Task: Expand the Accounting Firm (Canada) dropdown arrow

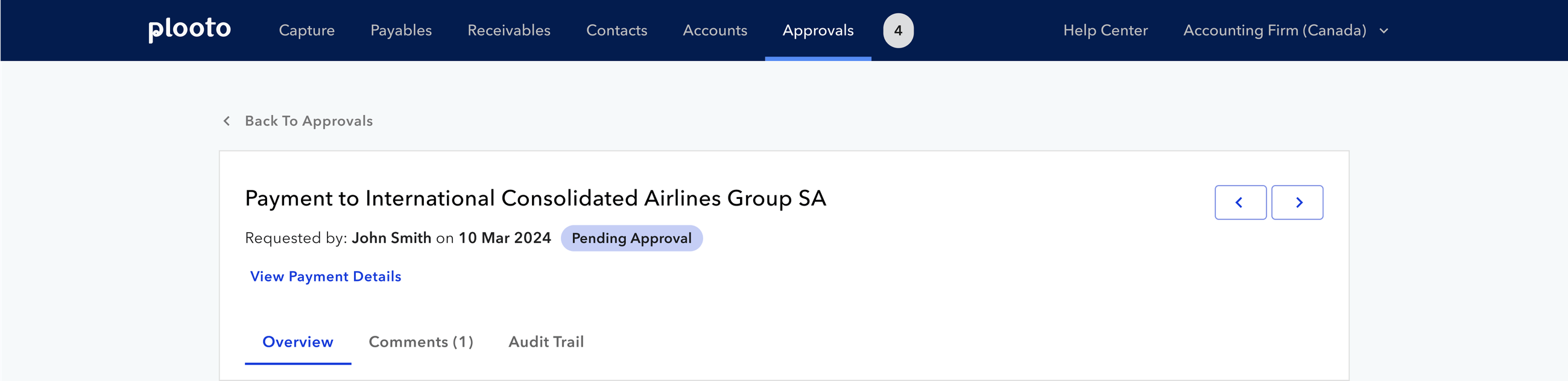Action: (1383, 31)
